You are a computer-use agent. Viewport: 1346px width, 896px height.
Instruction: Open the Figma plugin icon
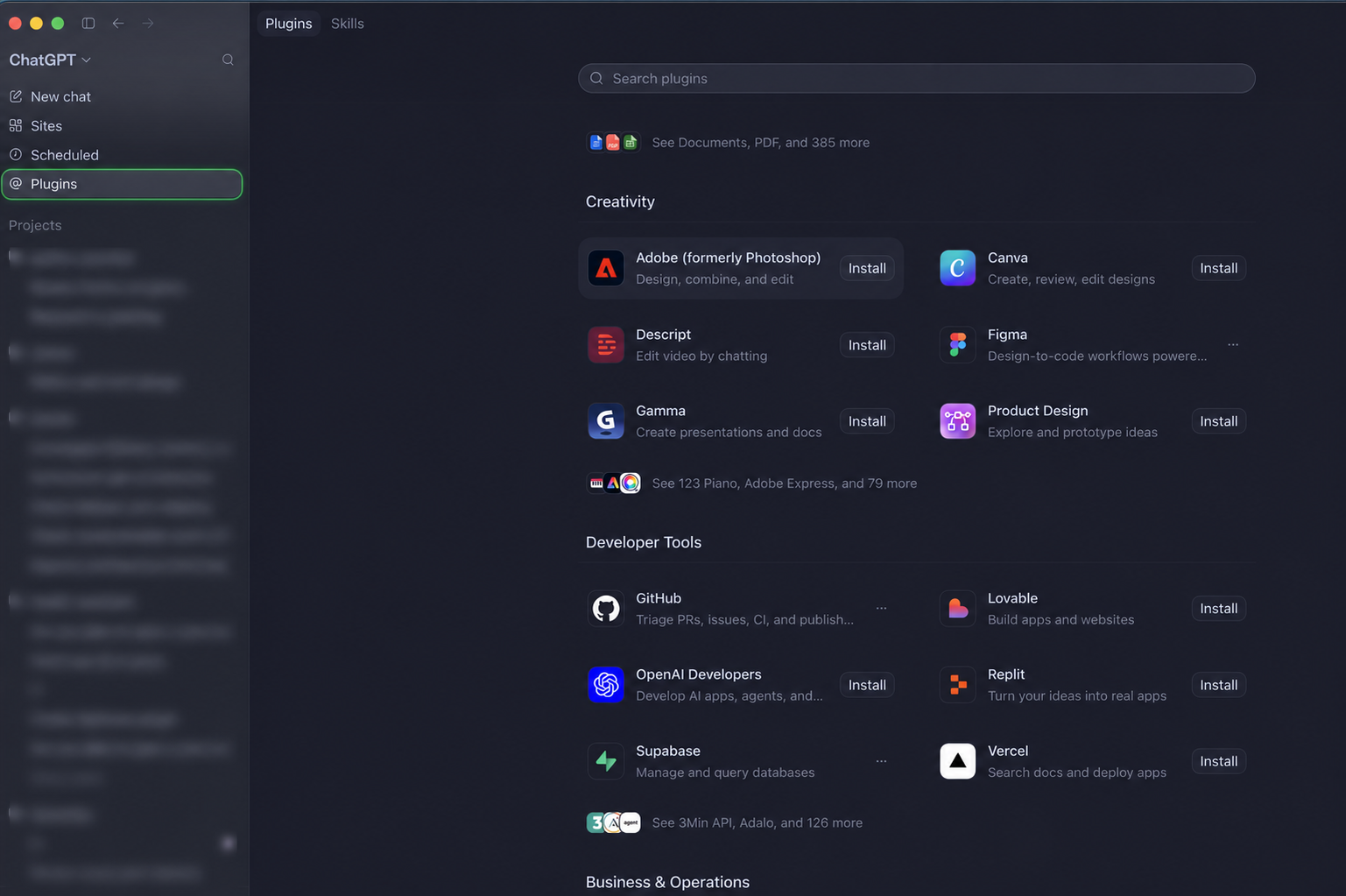[957, 345]
